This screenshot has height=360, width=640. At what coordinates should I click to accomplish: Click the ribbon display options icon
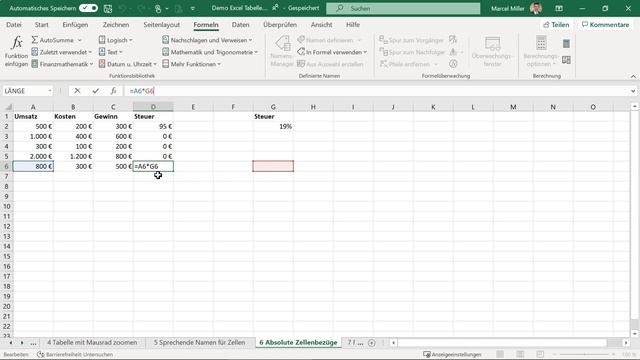tap(559, 8)
